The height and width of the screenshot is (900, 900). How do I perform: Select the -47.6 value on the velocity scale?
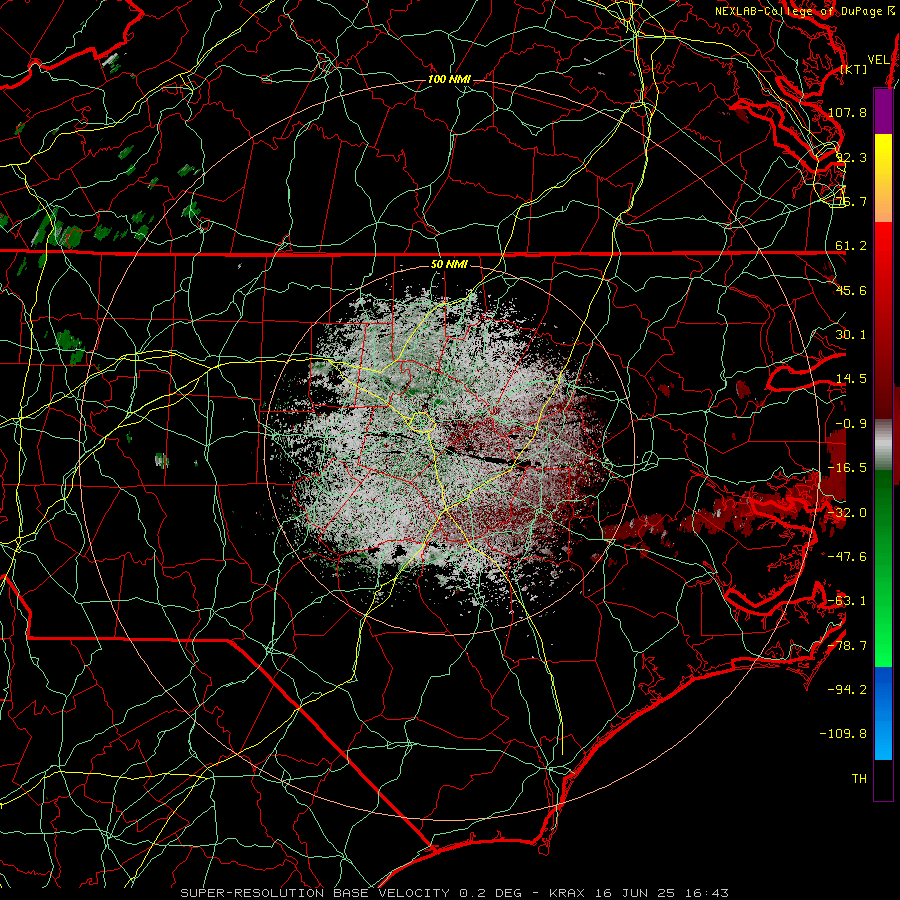(x=847, y=557)
